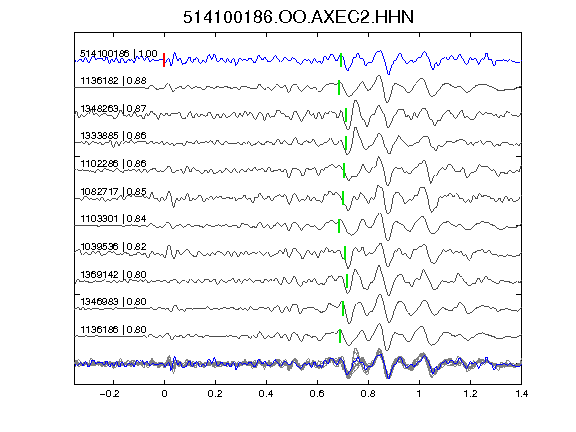This screenshot has height=432, width=576.
Task: Click green pick marker on trace 1346983
Action: click(343, 309)
